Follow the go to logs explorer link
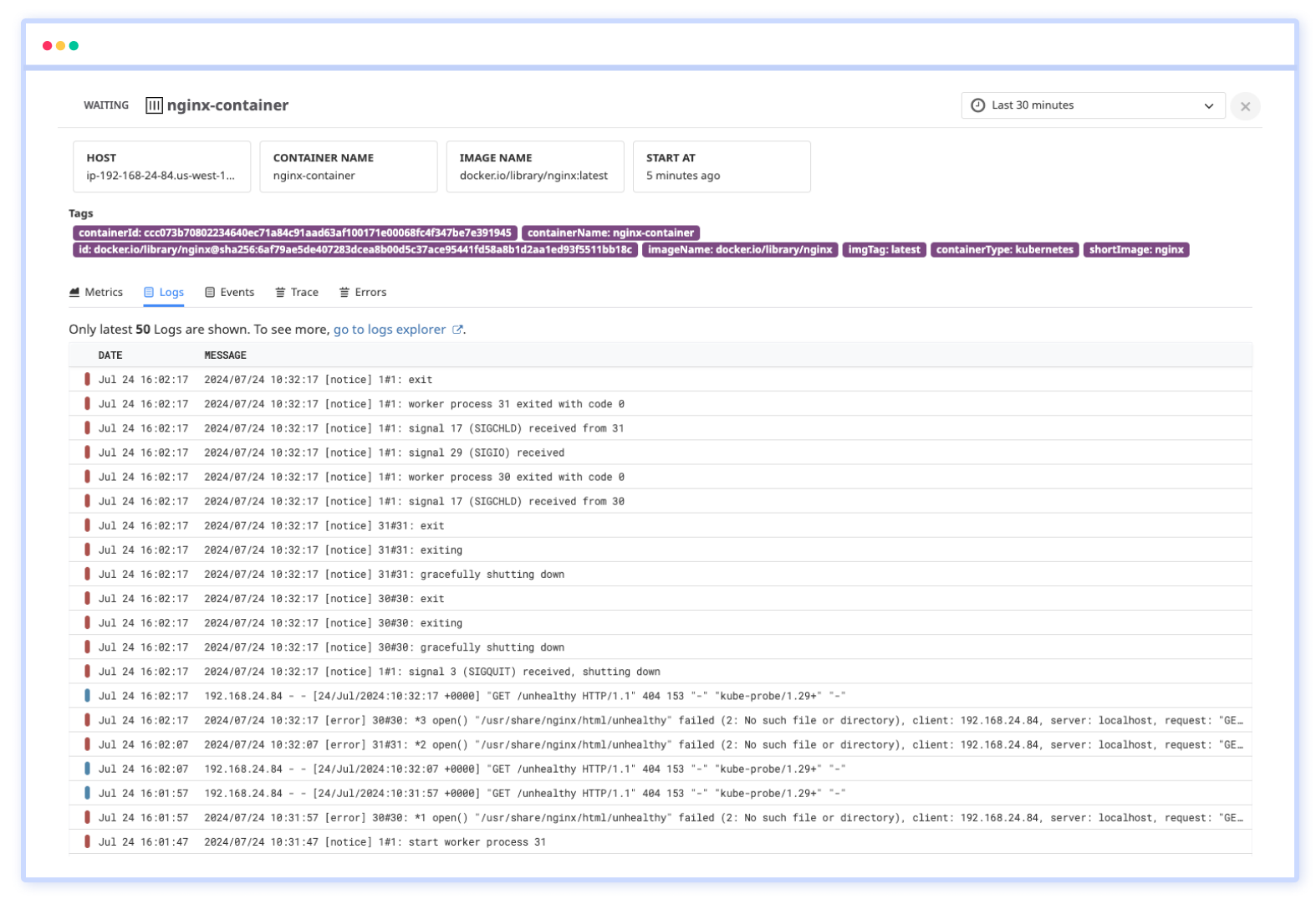1316x910 pixels. (389, 330)
